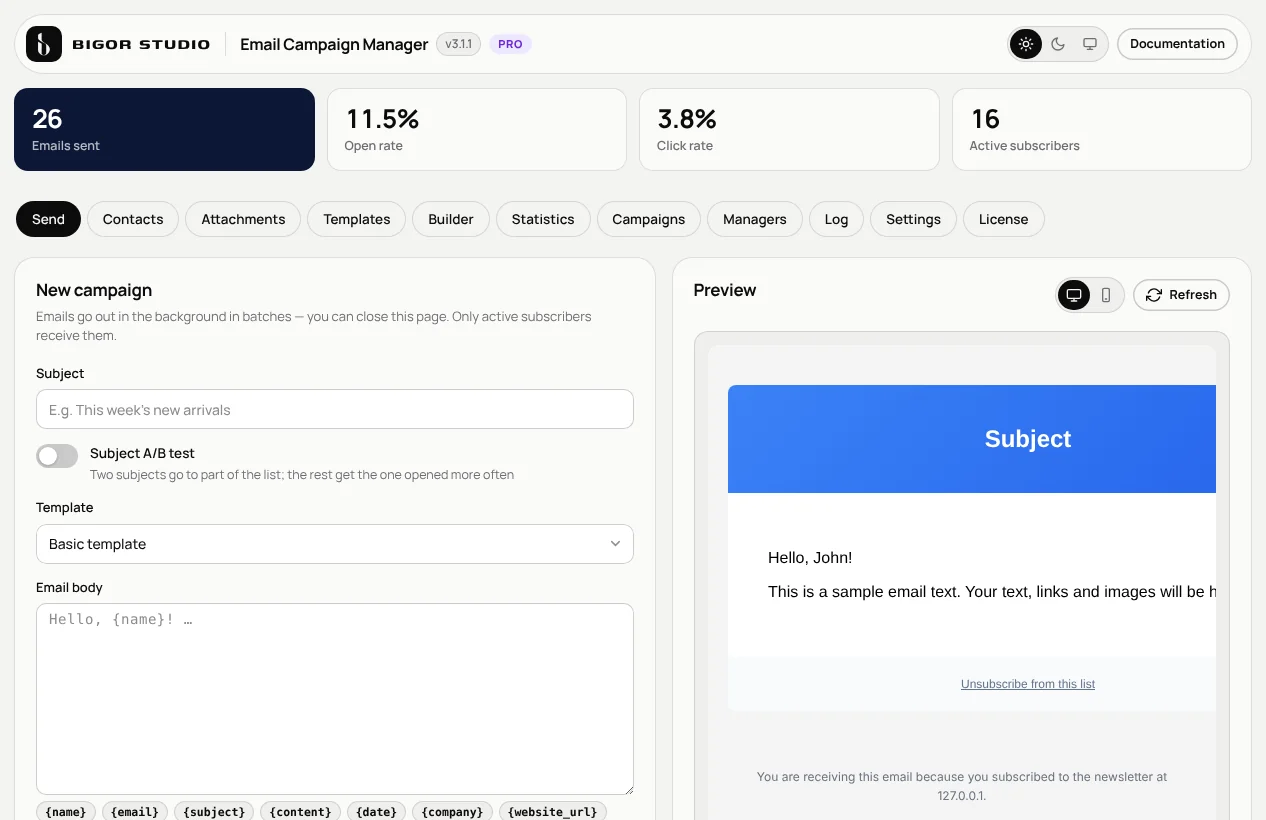Switch to light theme sun icon
The width and height of the screenshot is (1266, 820).
[x=1026, y=44]
